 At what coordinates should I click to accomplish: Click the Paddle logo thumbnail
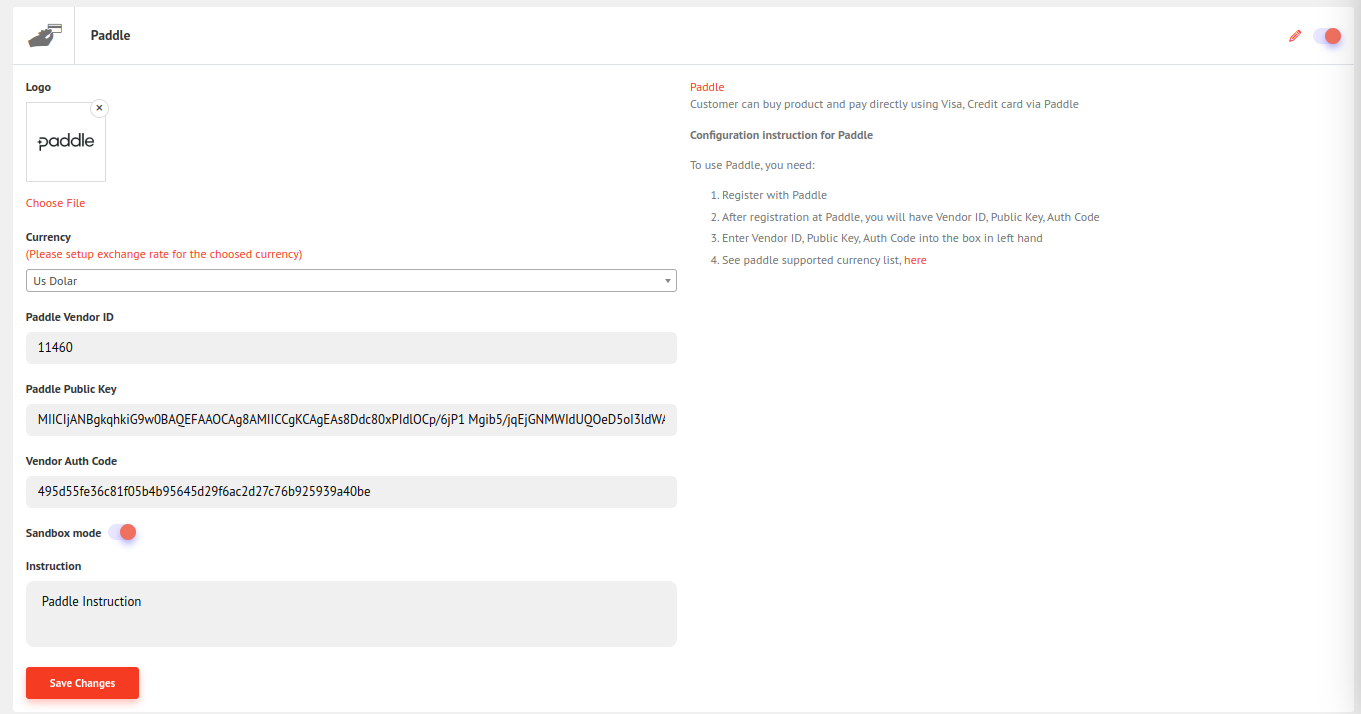tap(66, 142)
